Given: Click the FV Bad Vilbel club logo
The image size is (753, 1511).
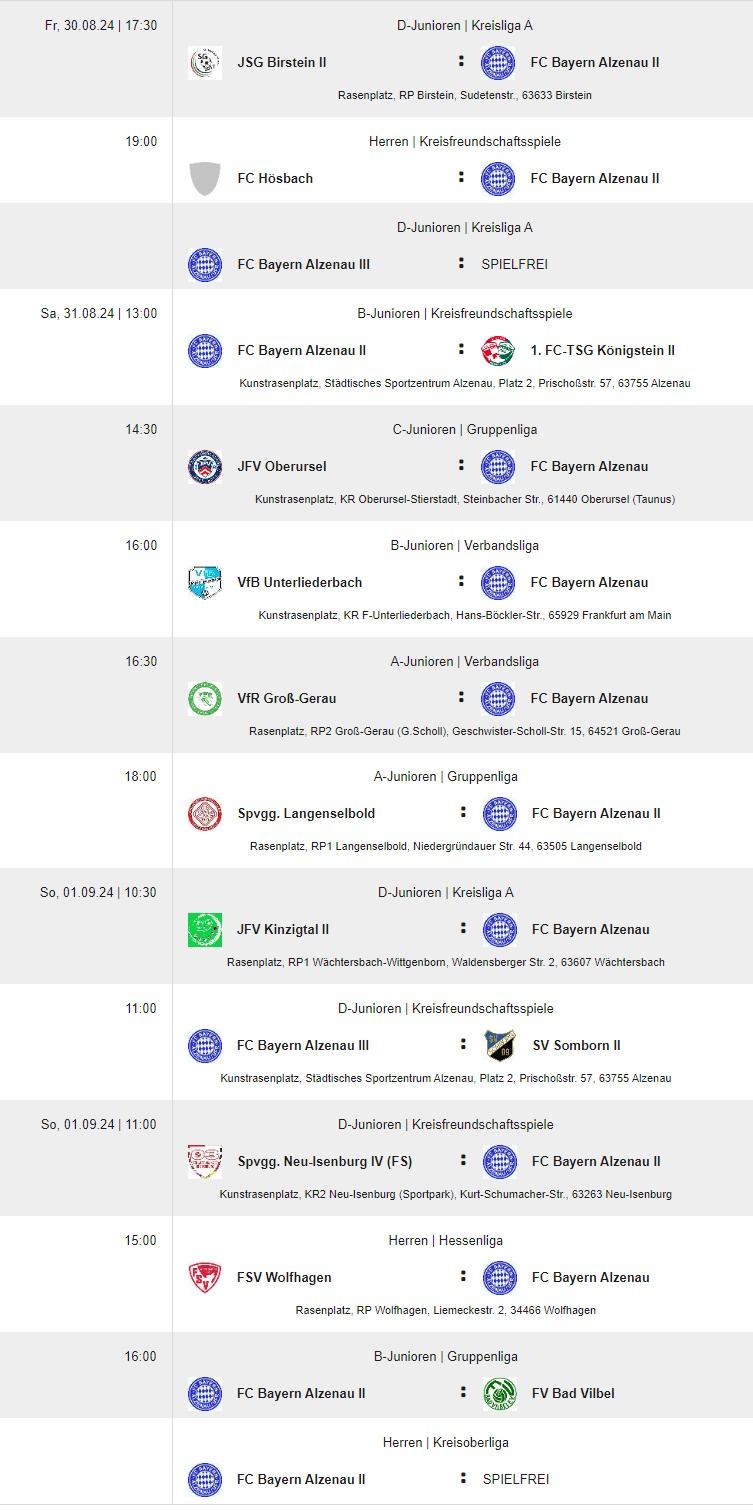Looking at the screenshot, I should (x=500, y=1394).
